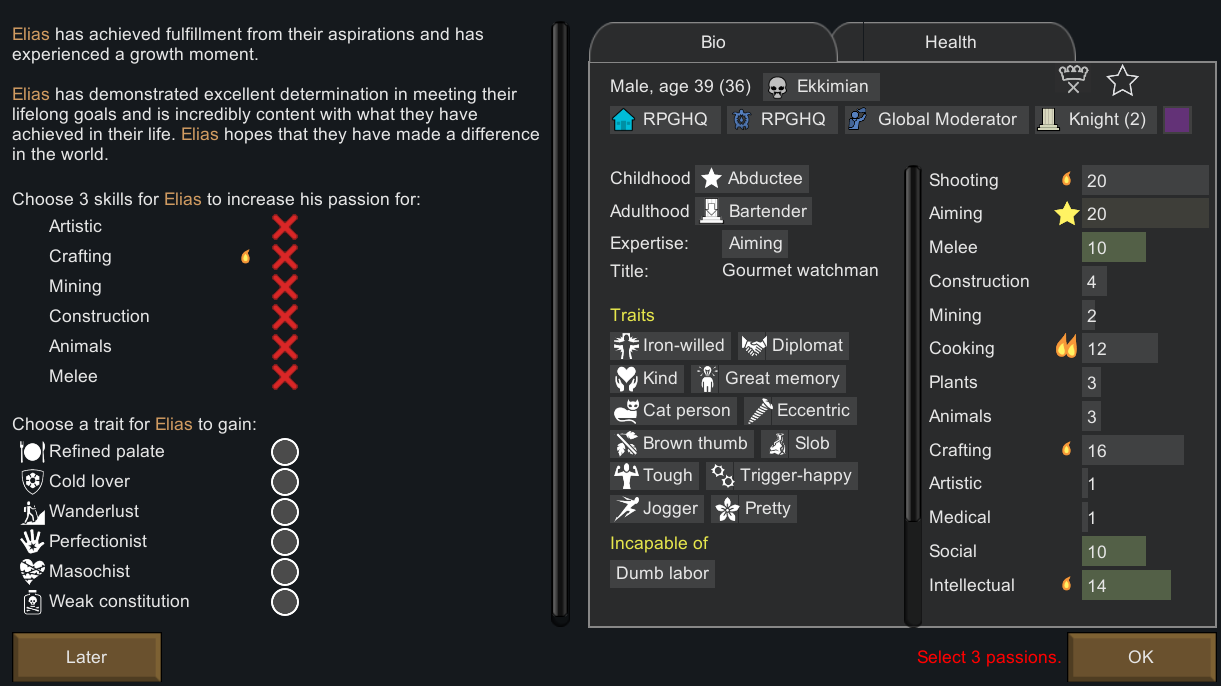Click the purple favorite color swatch
This screenshot has width=1221, height=686.
(1178, 120)
